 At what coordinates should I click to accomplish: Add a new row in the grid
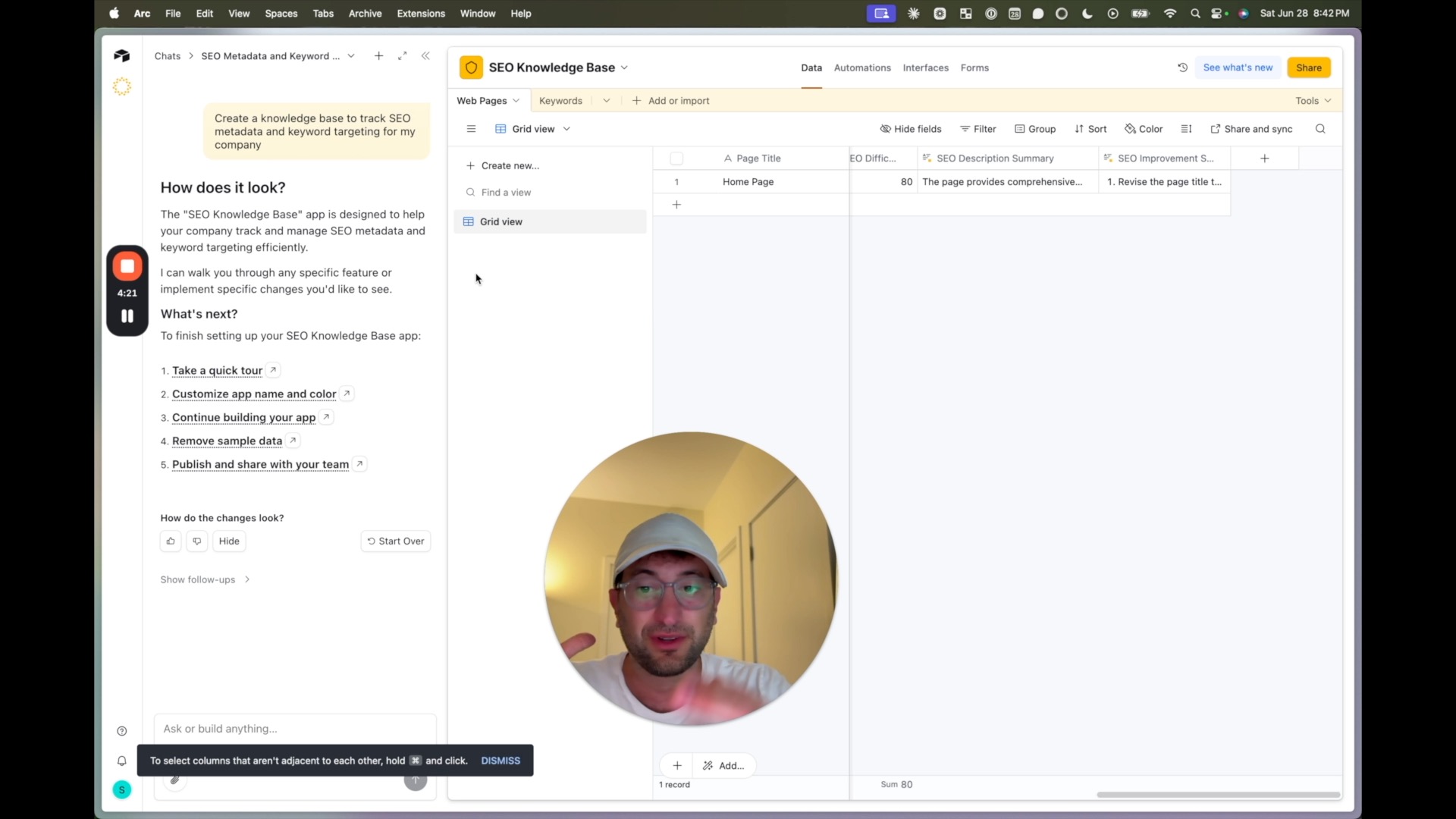pyautogui.click(x=676, y=205)
